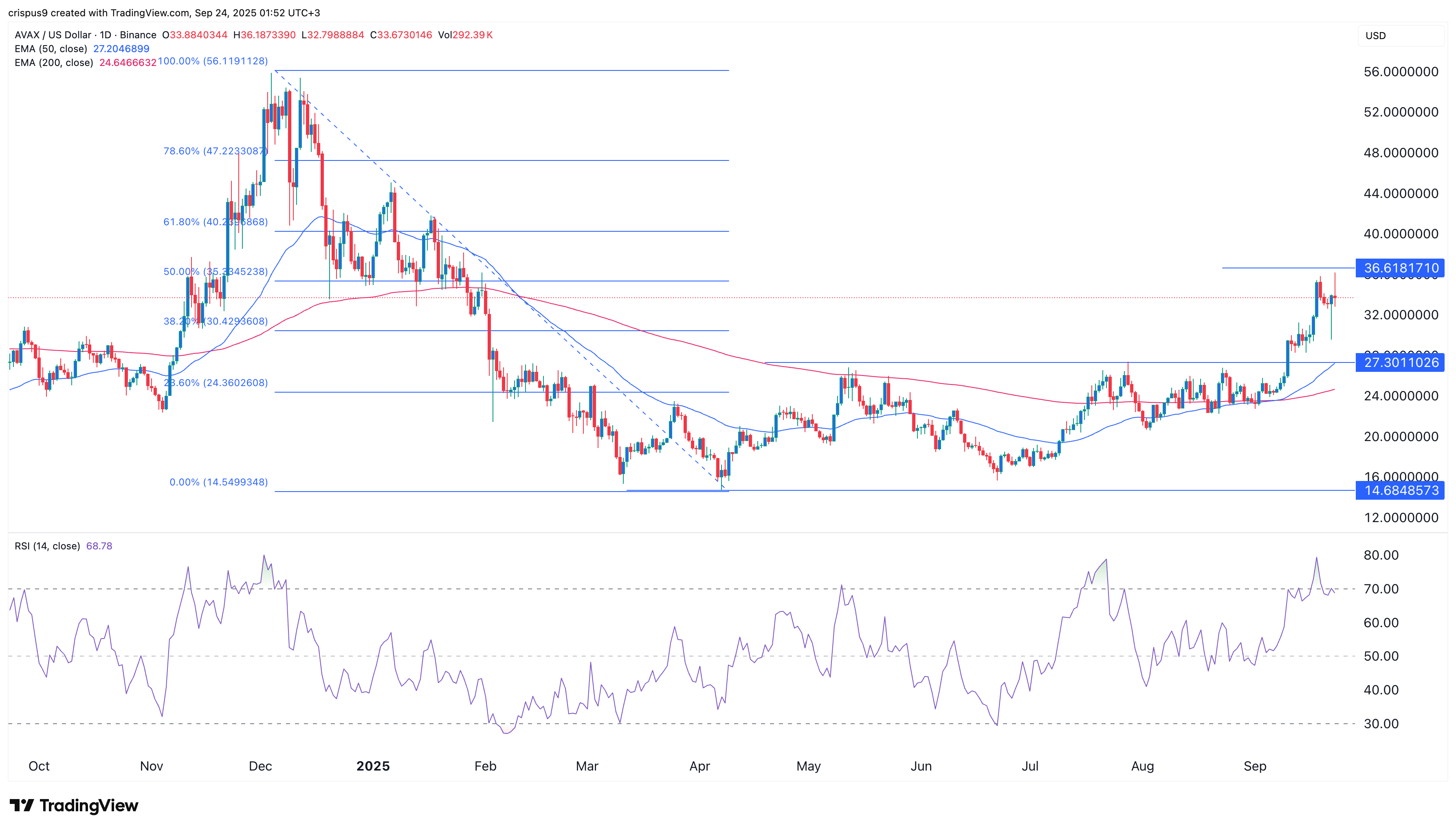Screen dimensions: 1456x830
Task: Click the 56.0000000 price axis value
Action: [x=1401, y=72]
